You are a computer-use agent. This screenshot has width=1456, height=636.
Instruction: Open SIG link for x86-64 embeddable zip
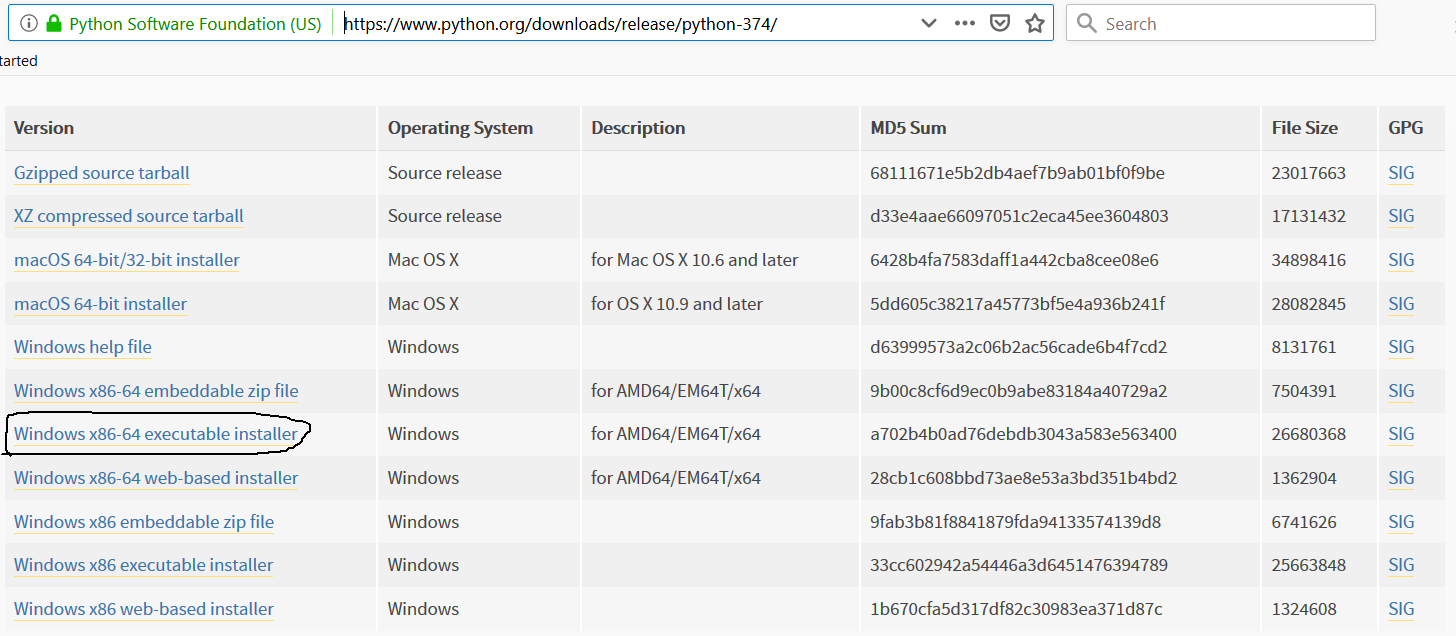tap(1401, 391)
